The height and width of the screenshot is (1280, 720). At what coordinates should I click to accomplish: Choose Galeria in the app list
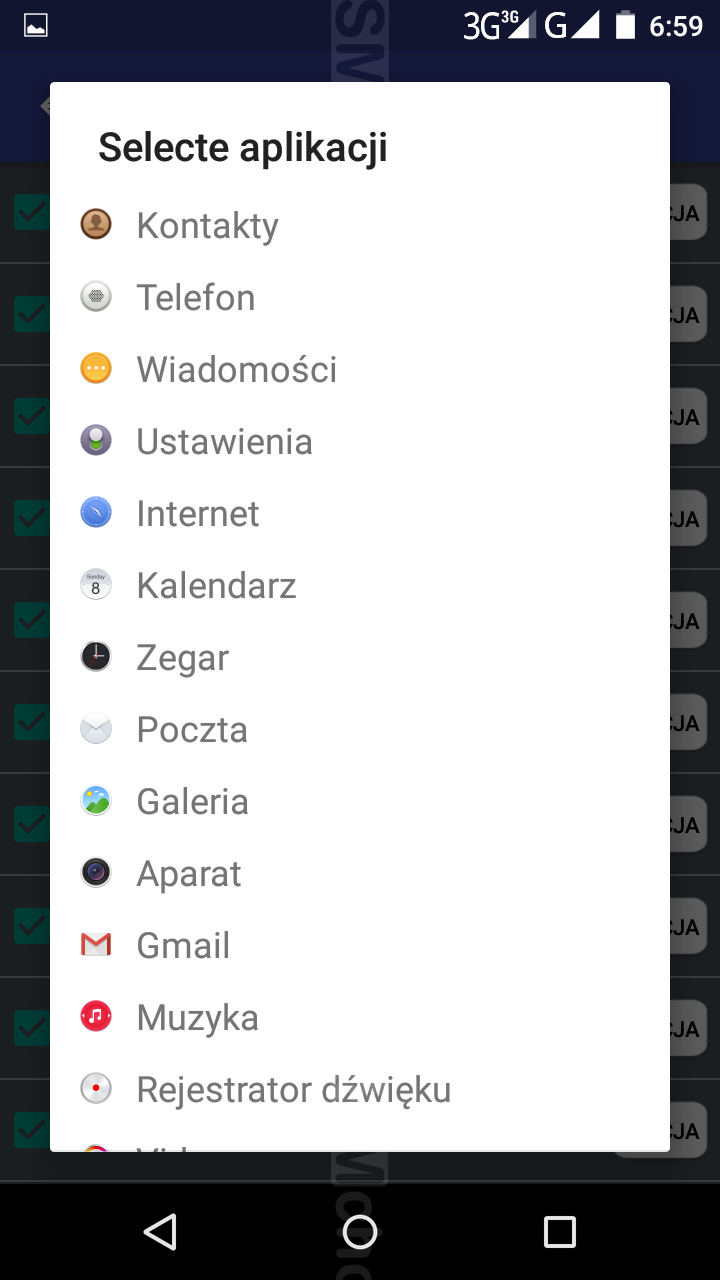coord(192,802)
